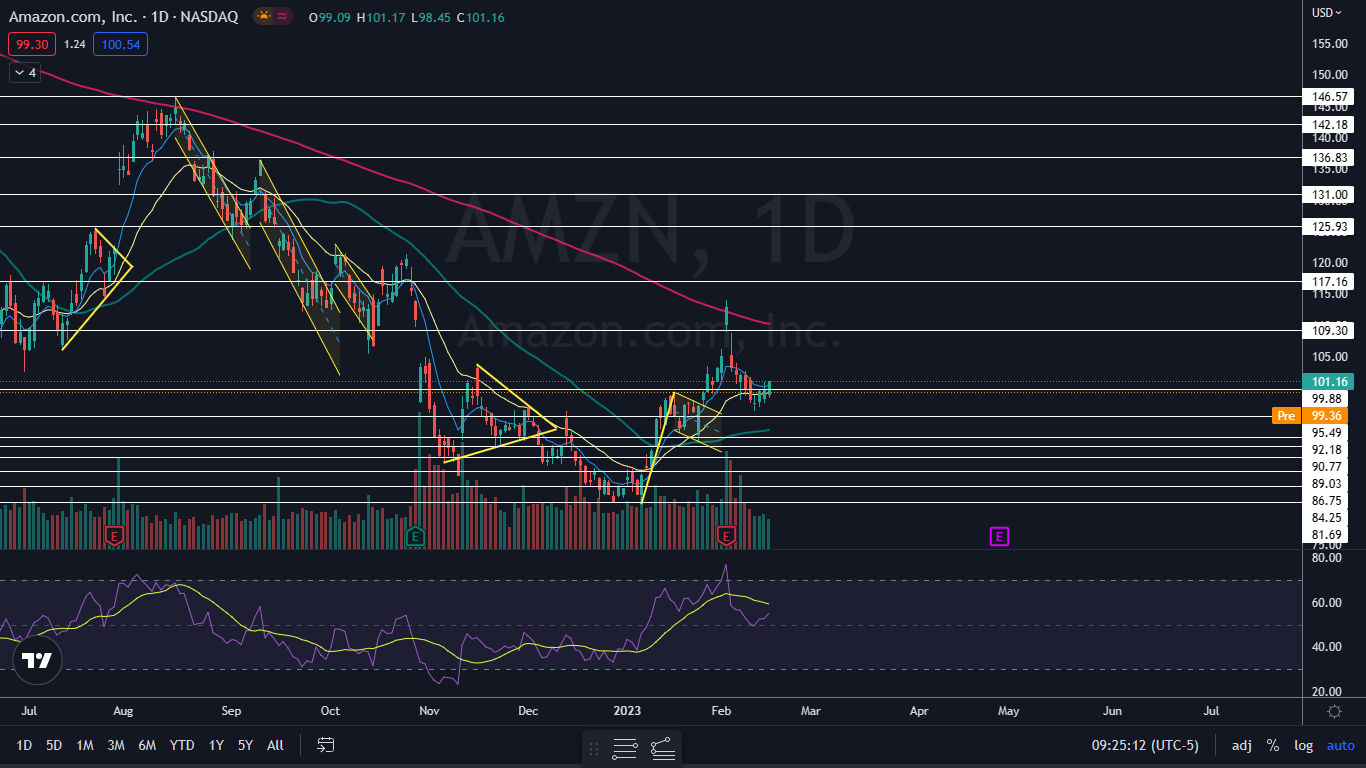Open the USD currency dropdown
The height and width of the screenshot is (768, 1366).
click(1328, 12)
